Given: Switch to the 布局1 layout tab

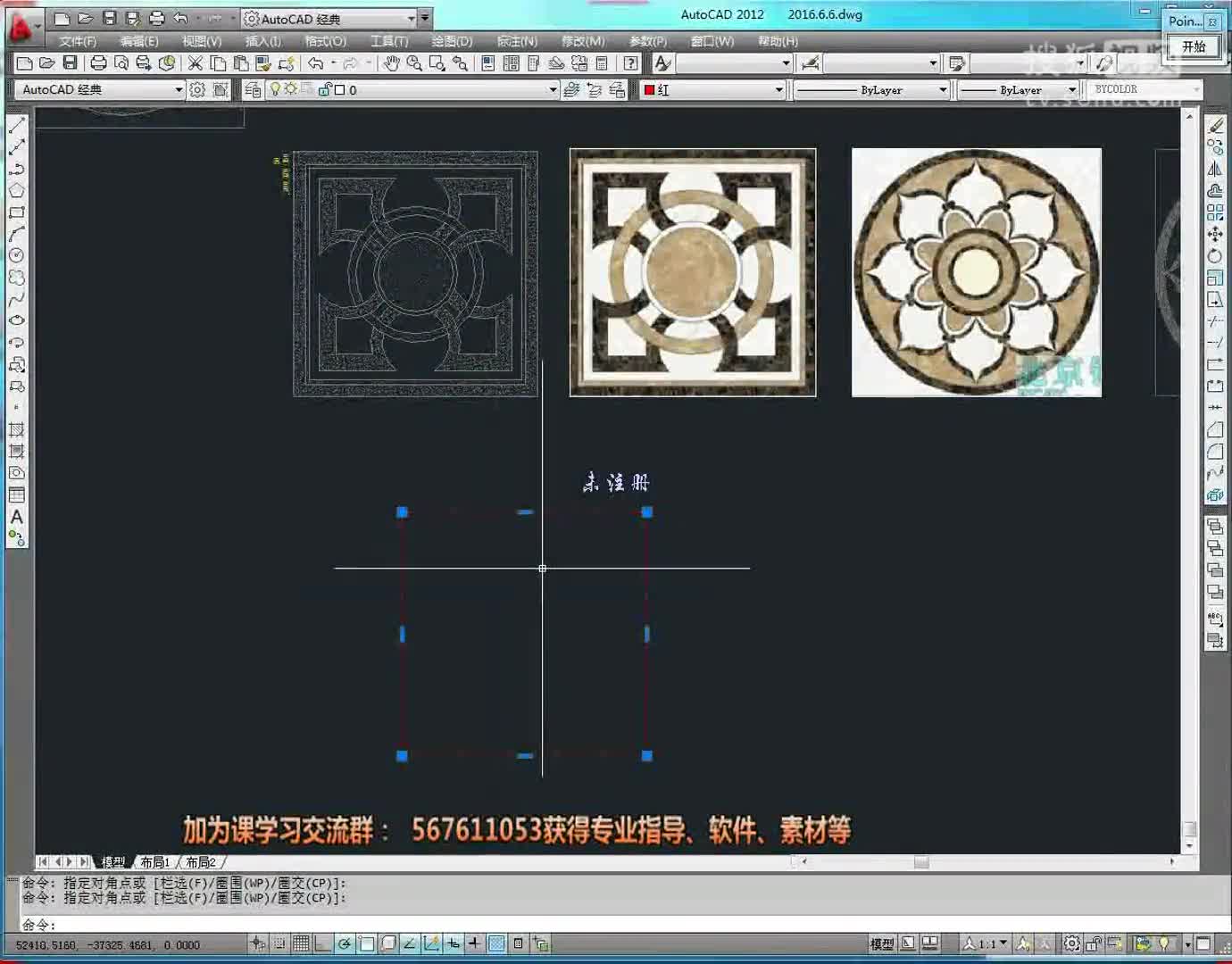Looking at the screenshot, I should [x=154, y=862].
